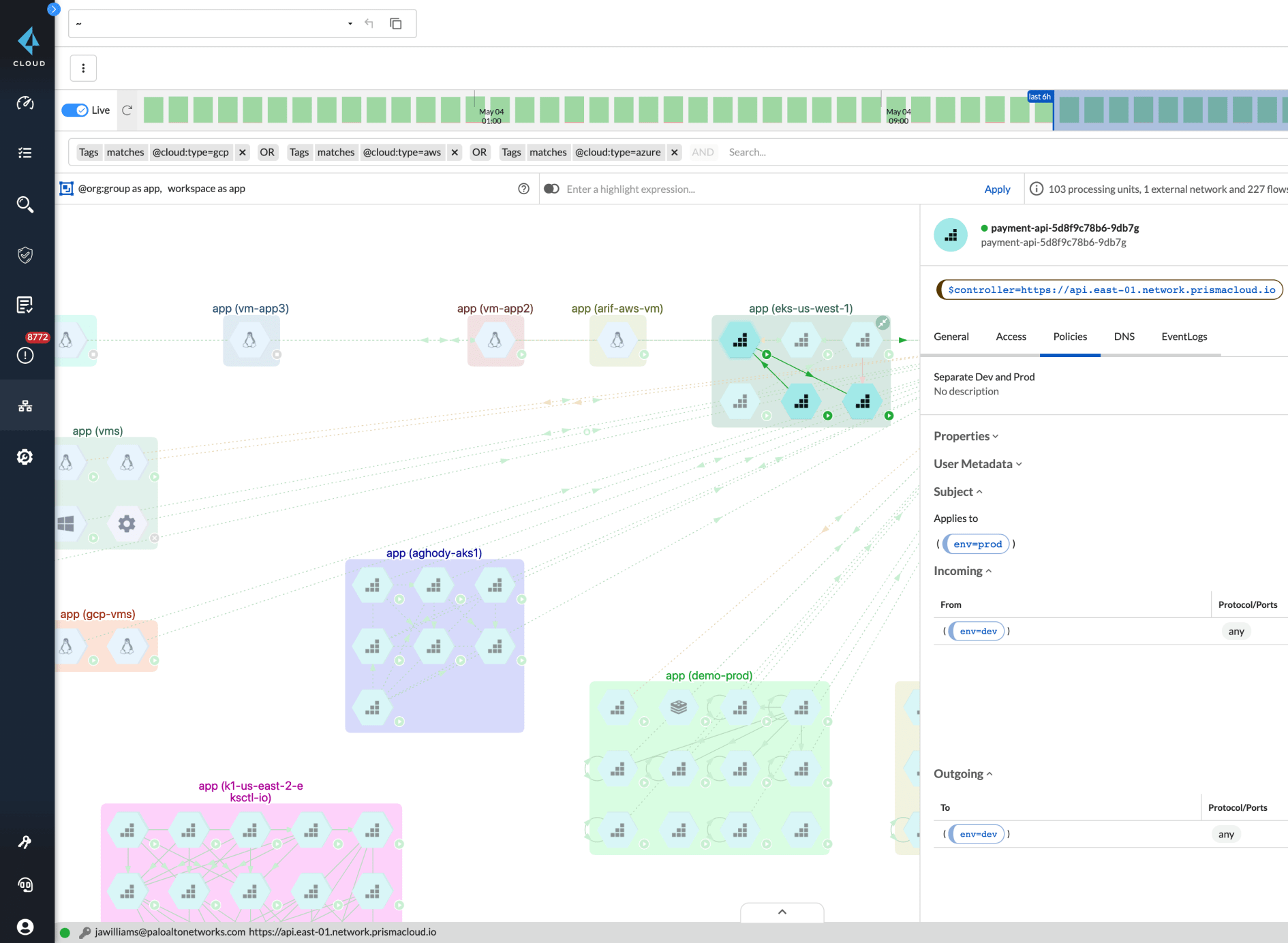Expand the User Metadata section
The height and width of the screenshot is (943, 1288).
click(977, 464)
